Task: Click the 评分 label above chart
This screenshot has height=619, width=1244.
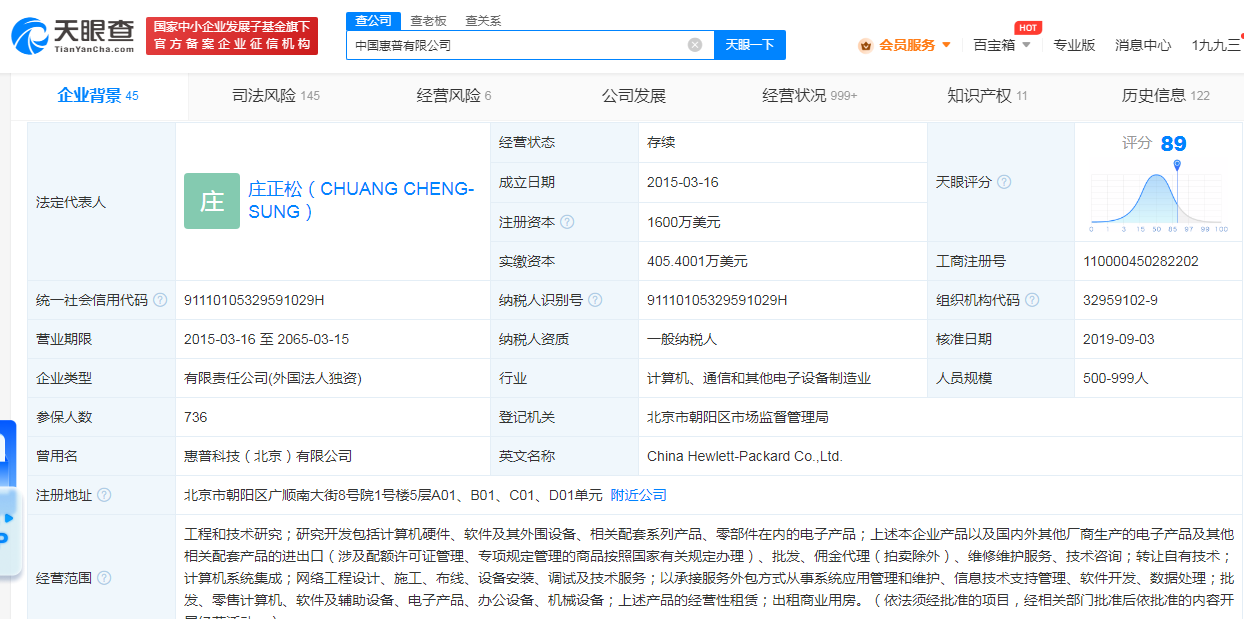Action: (1137, 144)
